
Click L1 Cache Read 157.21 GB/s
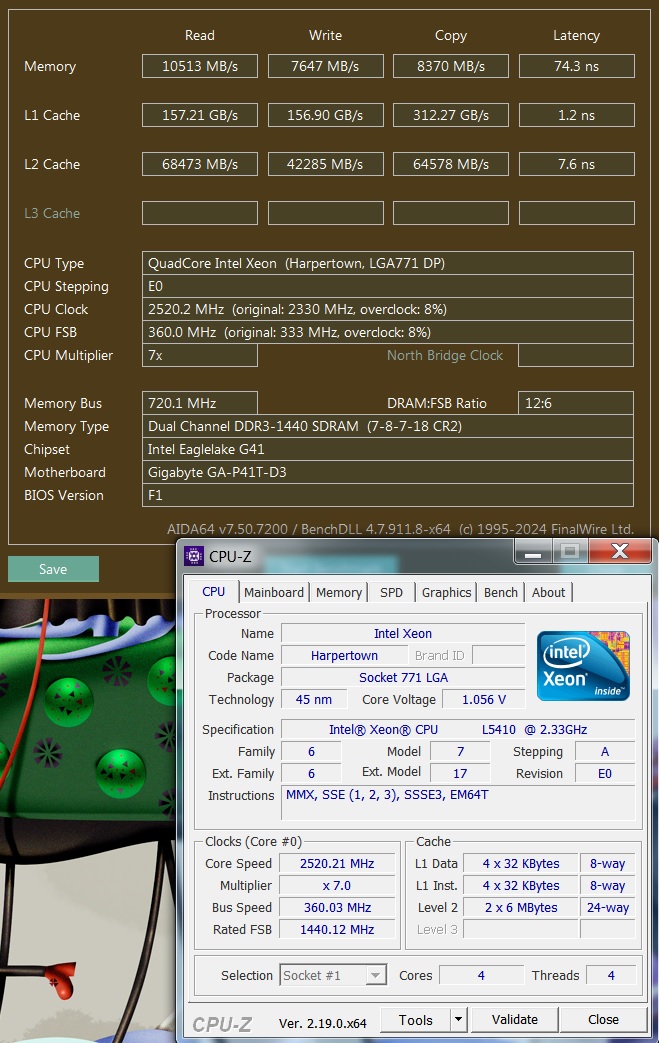coord(199,115)
